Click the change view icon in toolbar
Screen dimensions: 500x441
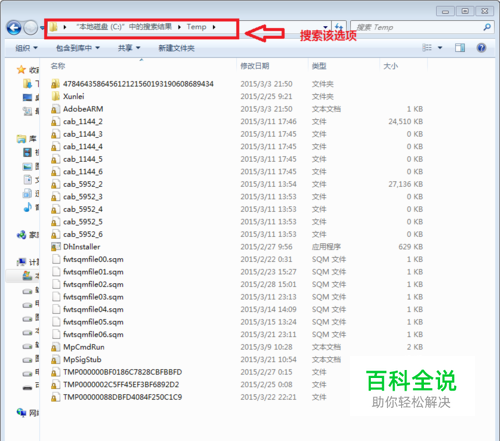[427, 48]
